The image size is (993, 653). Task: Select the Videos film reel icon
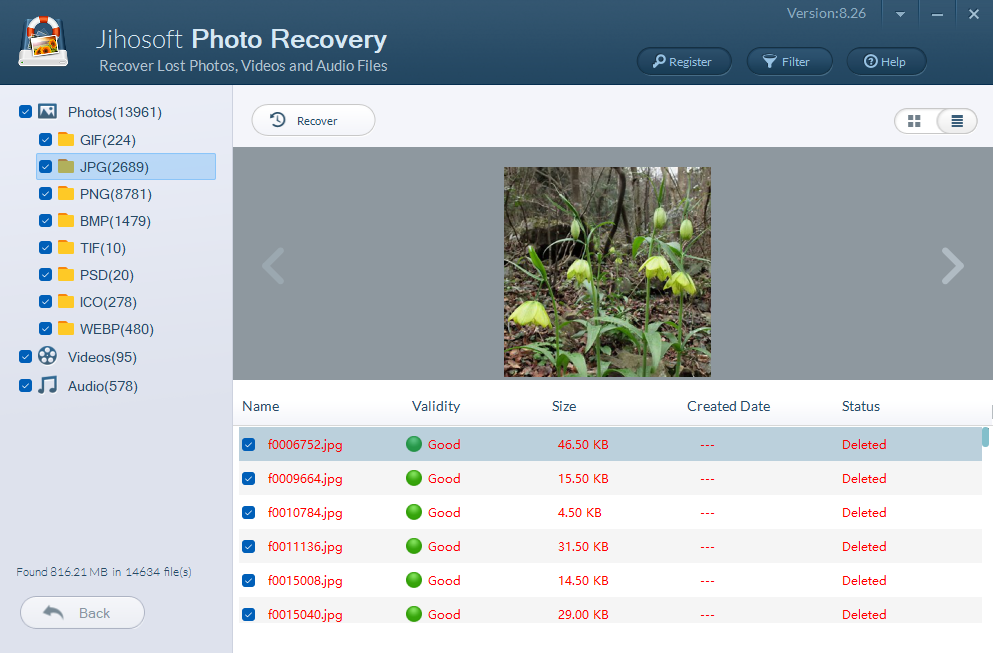click(47, 356)
